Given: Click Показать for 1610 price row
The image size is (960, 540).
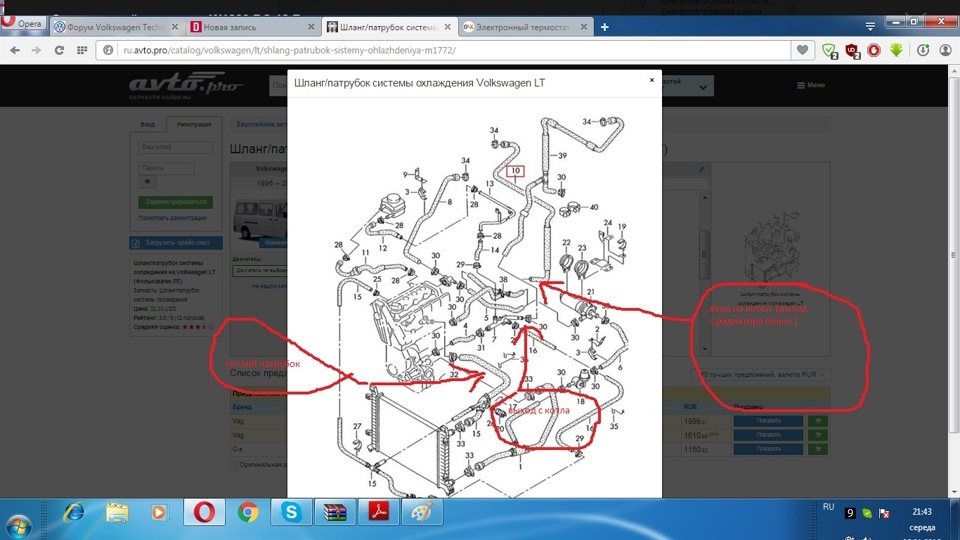Looking at the screenshot, I should (x=768, y=435).
